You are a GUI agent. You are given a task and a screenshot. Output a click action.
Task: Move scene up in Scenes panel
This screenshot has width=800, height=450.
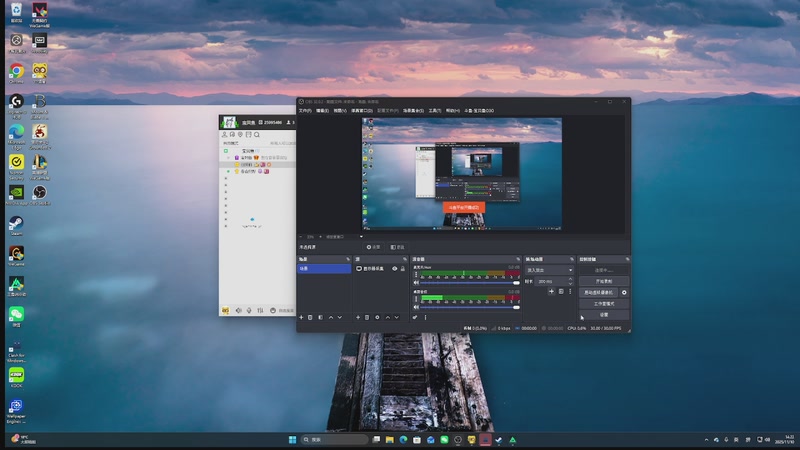[331, 317]
